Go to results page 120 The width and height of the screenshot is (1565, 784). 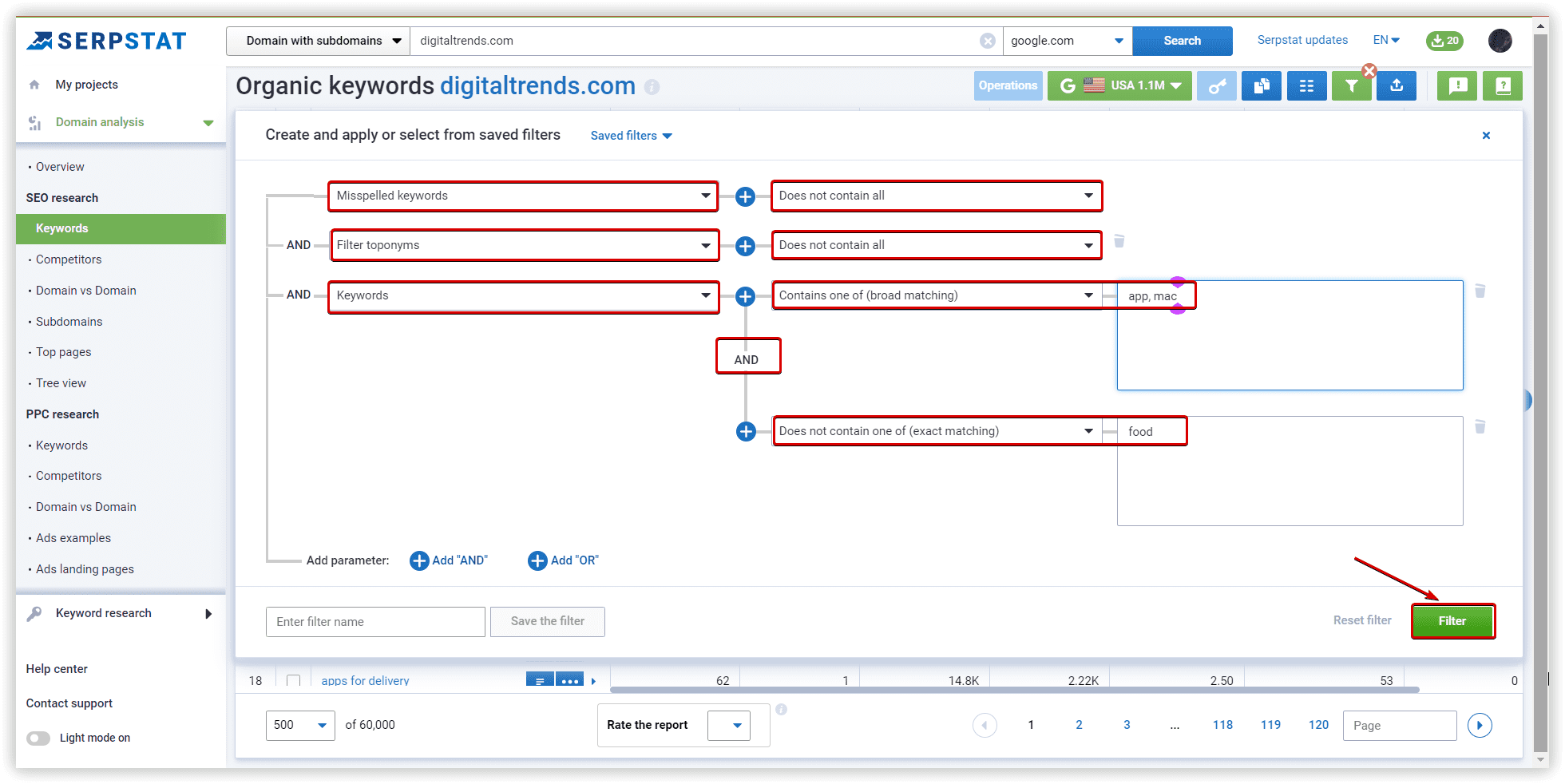click(1318, 725)
